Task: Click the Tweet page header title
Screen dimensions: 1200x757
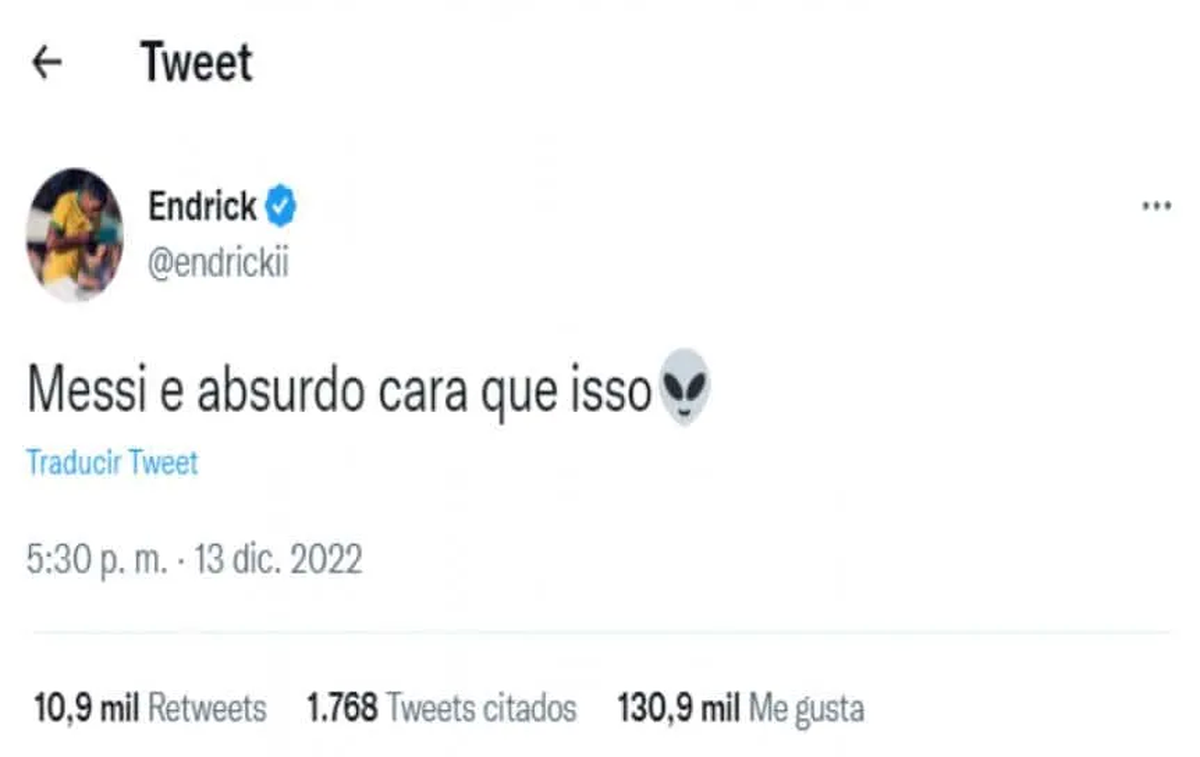Action: 197,63
